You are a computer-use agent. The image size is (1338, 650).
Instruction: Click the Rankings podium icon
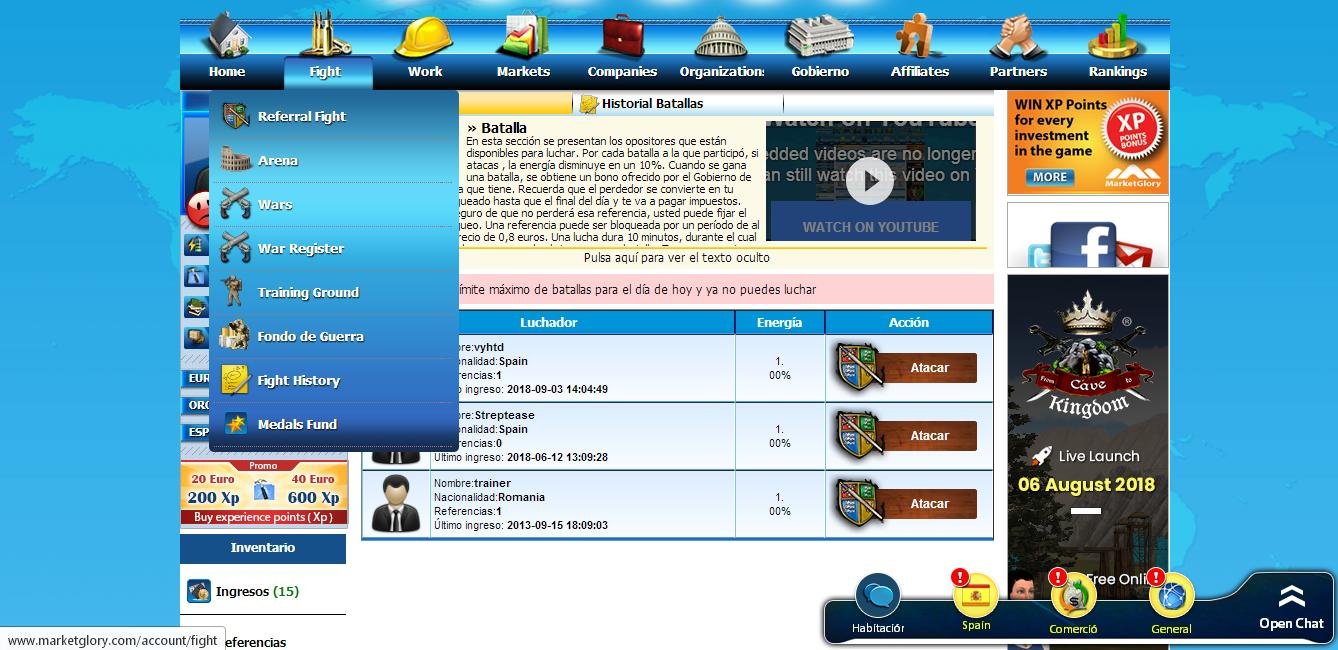1117,36
